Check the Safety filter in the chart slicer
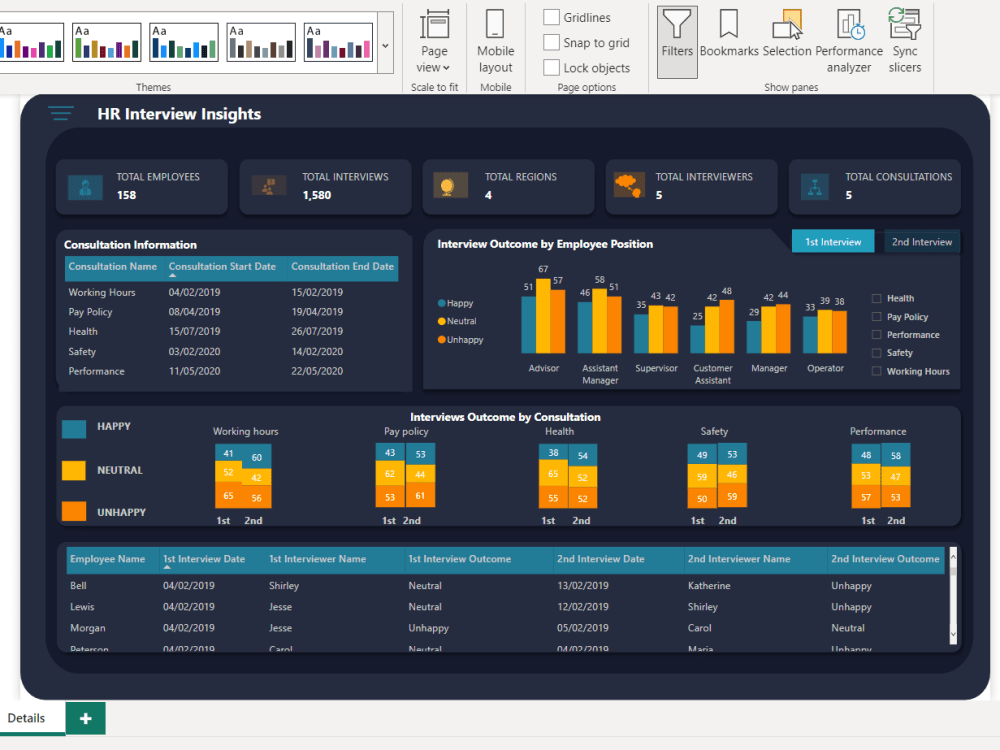Viewport: 1000px width, 750px height. [x=874, y=352]
